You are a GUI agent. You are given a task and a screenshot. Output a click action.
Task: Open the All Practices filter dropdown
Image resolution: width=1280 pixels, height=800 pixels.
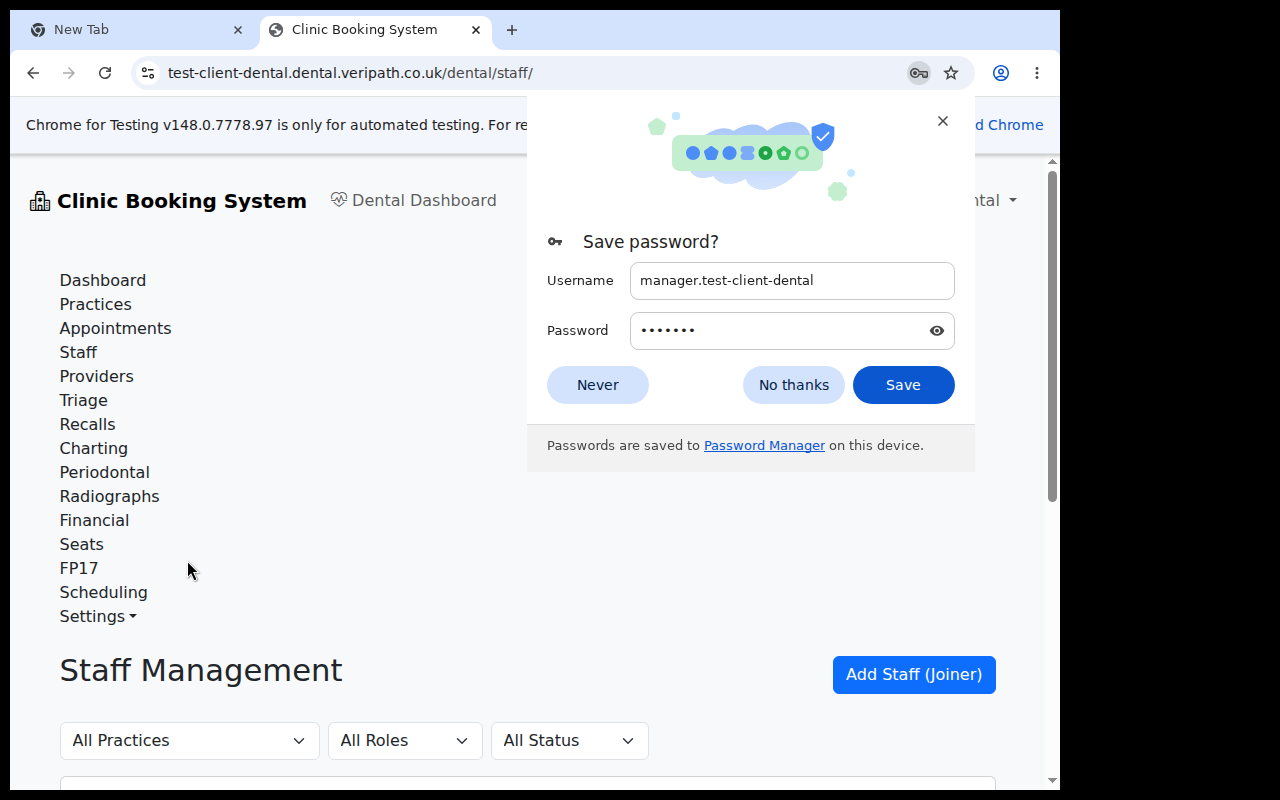tap(190, 741)
